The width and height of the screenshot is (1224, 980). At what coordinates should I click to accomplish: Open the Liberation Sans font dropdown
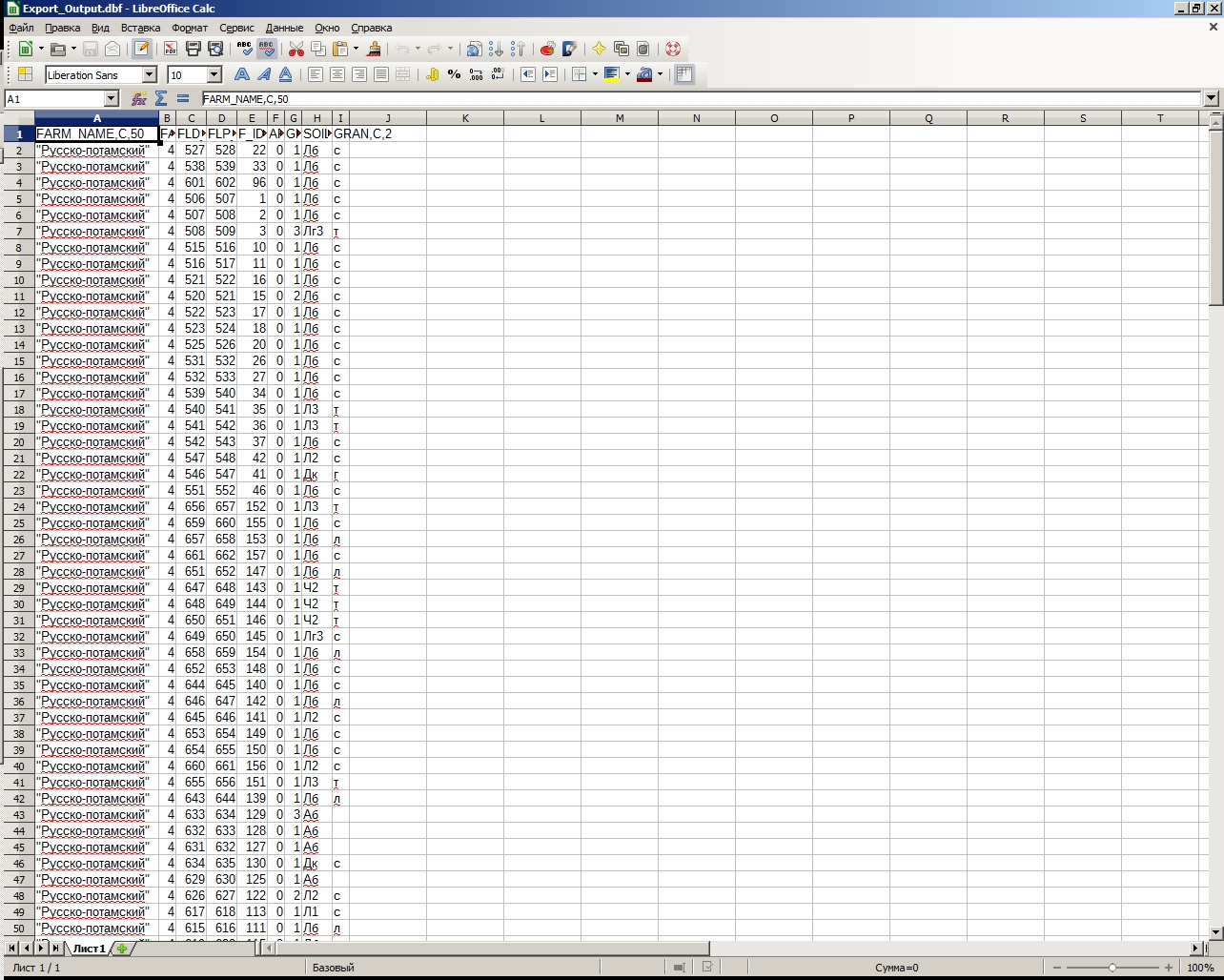coord(150,74)
